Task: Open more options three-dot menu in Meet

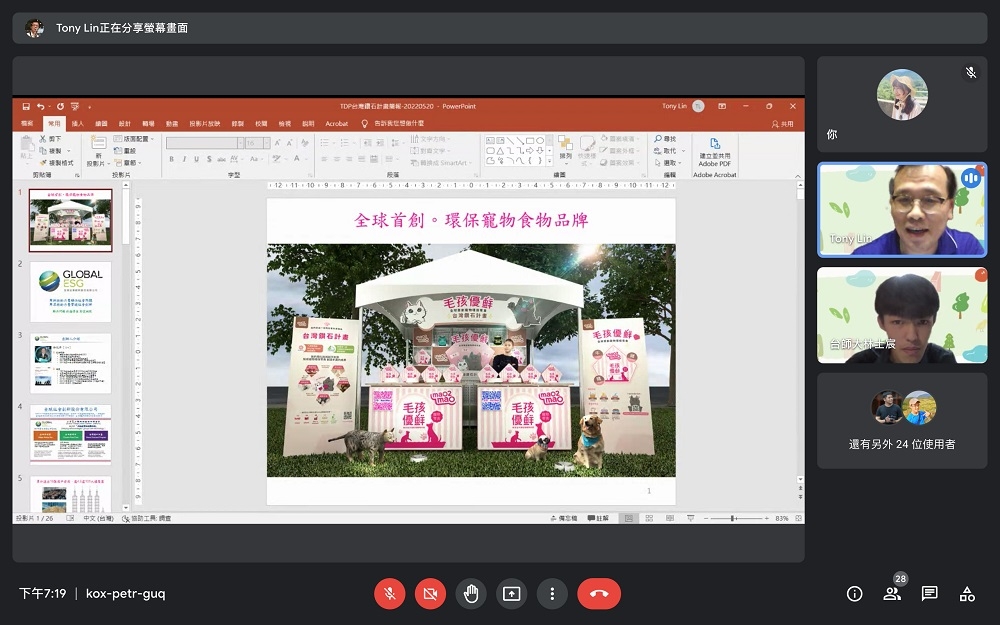Action: [x=552, y=594]
